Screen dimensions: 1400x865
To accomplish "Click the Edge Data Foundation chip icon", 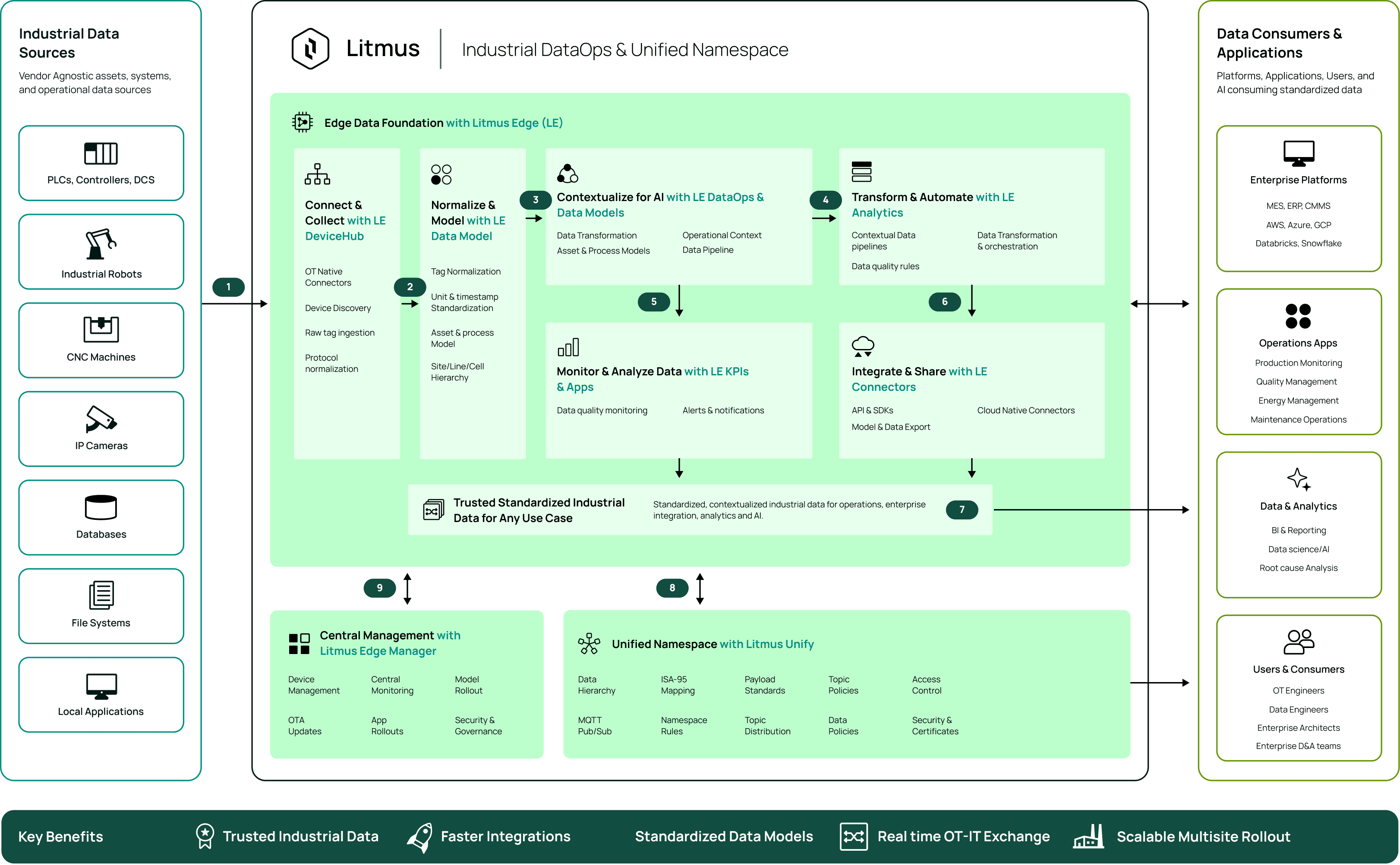I will pyautogui.click(x=302, y=123).
